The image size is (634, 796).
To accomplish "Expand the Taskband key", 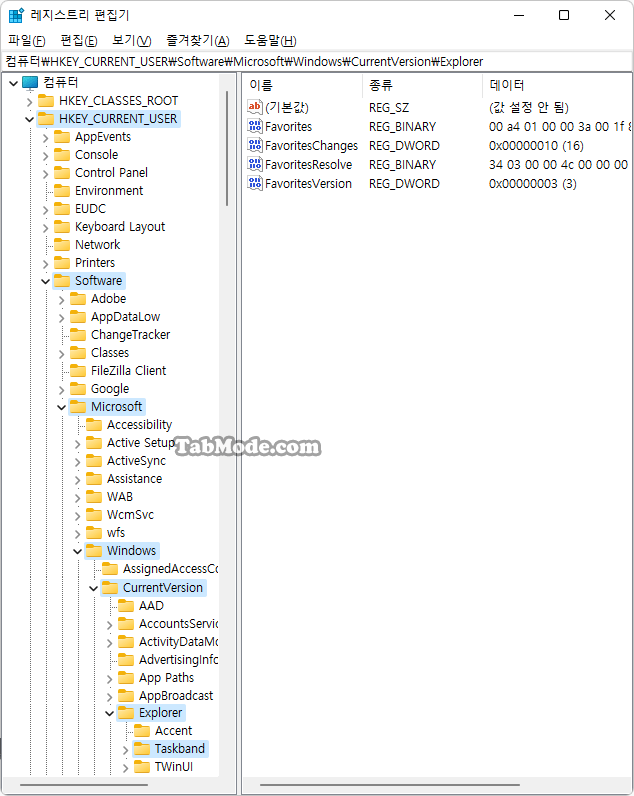I will point(125,750).
